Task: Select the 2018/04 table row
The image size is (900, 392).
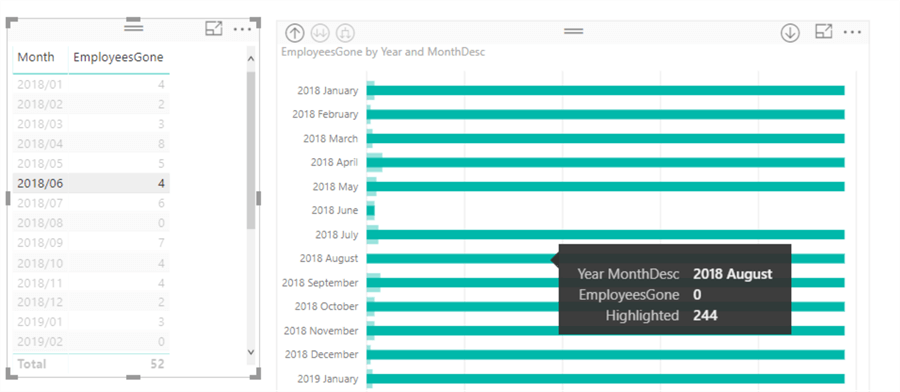Action: point(91,143)
